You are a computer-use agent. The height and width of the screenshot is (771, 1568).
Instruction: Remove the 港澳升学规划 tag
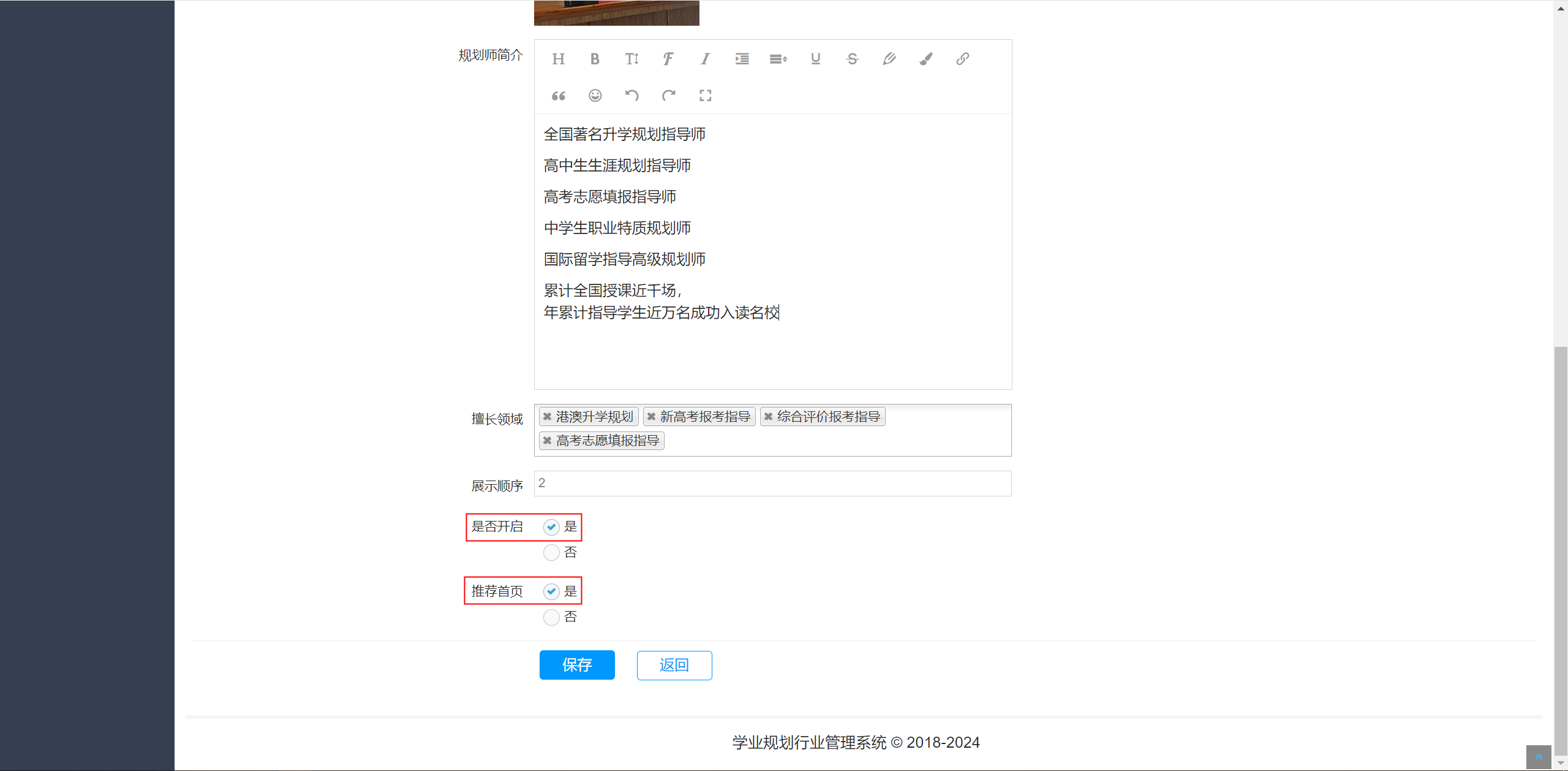click(547, 416)
